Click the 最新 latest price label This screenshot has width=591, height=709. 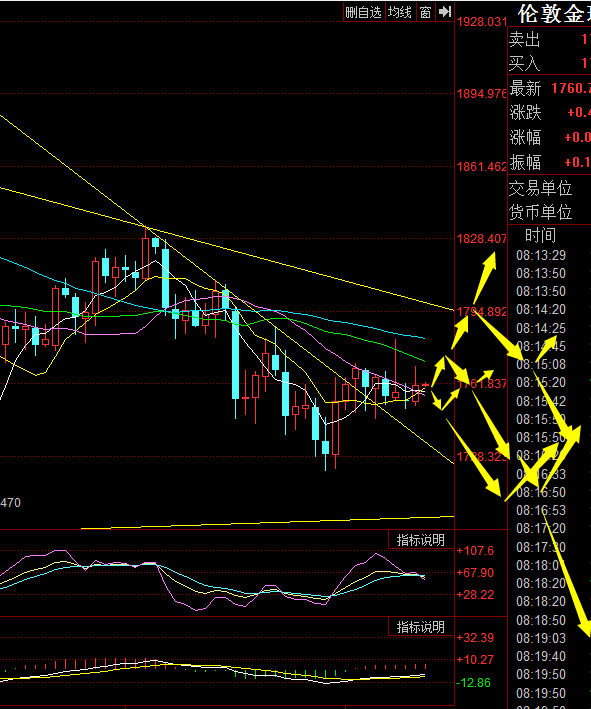(x=525, y=89)
